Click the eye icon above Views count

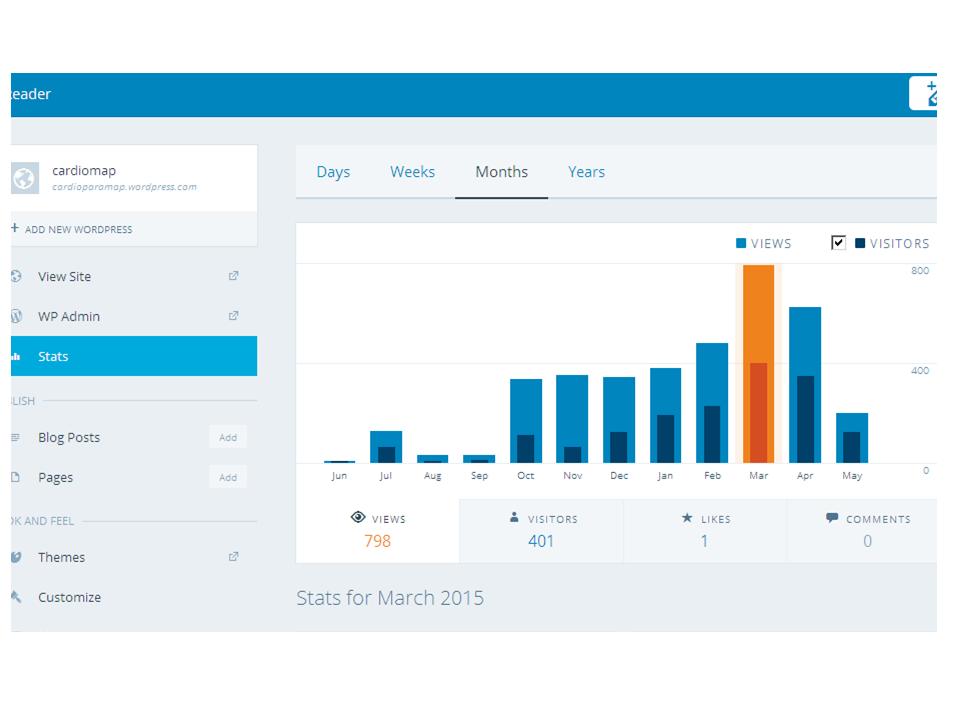click(358, 518)
